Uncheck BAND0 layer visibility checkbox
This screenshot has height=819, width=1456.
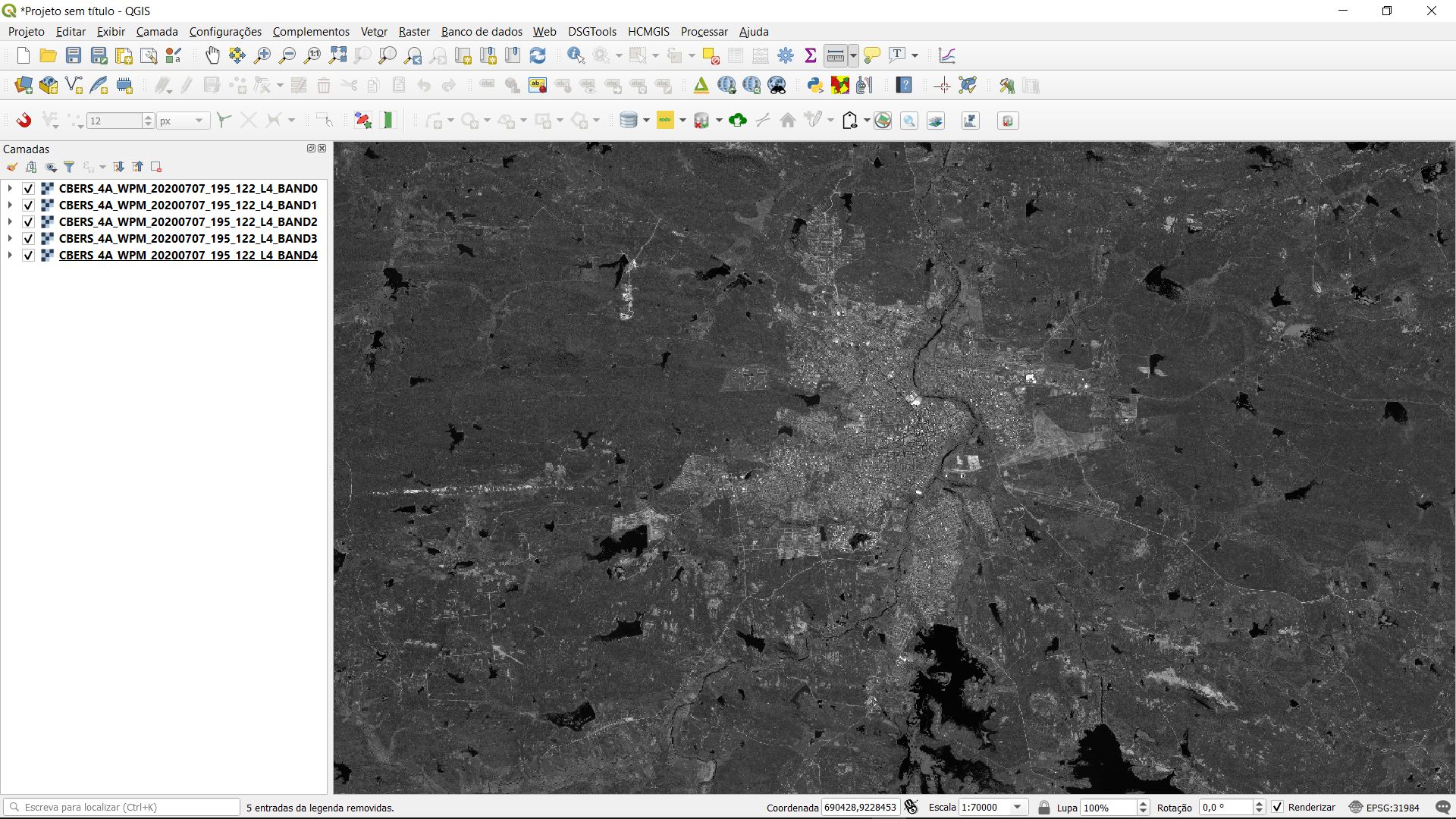click(28, 189)
